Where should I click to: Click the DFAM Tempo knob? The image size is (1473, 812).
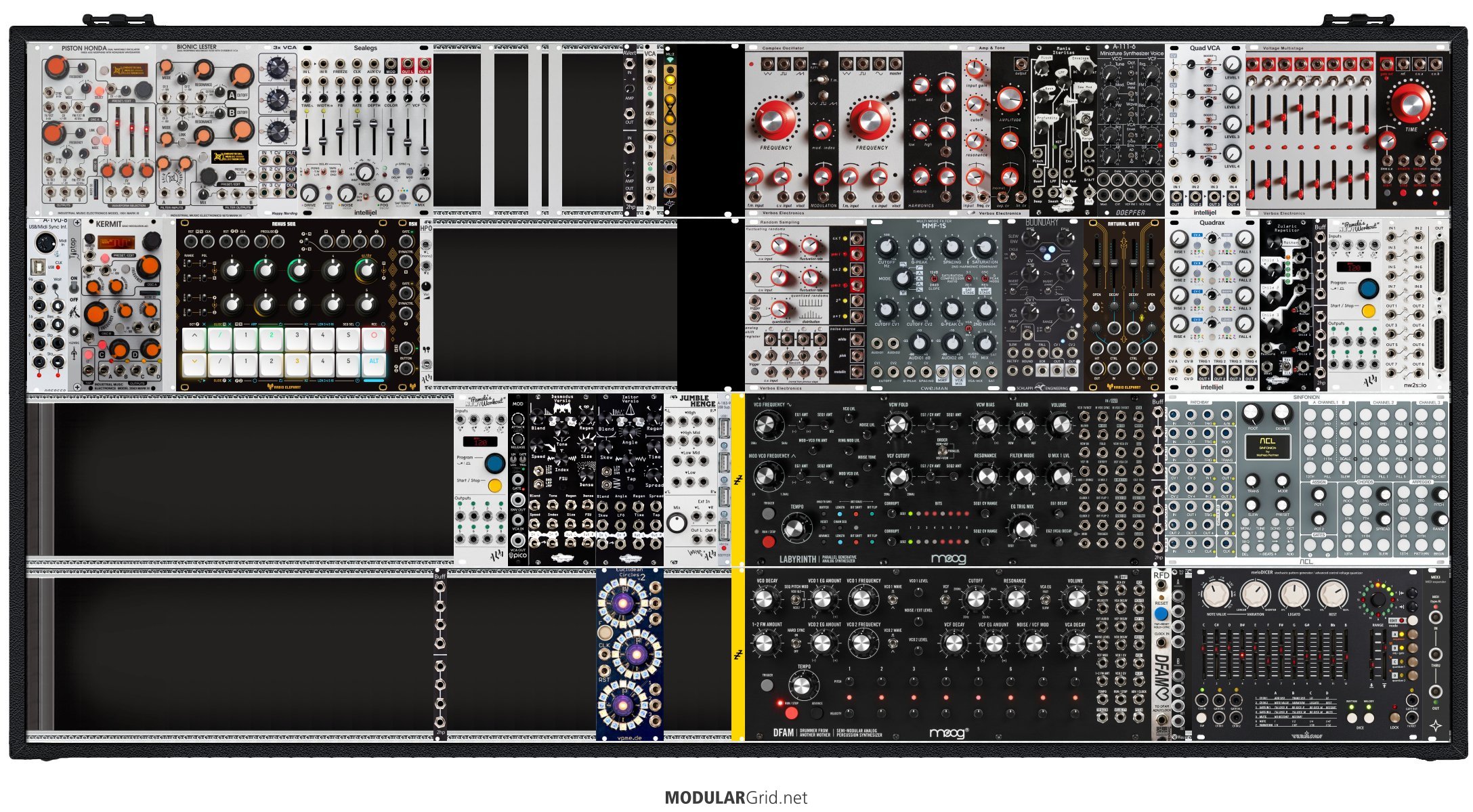tap(800, 685)
